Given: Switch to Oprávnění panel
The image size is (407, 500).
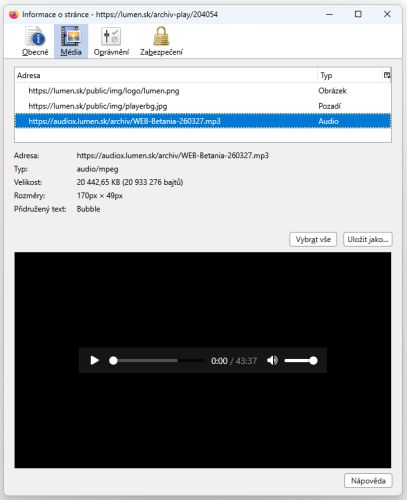Looking at the screenshot, I should click(x=111, y=41).
